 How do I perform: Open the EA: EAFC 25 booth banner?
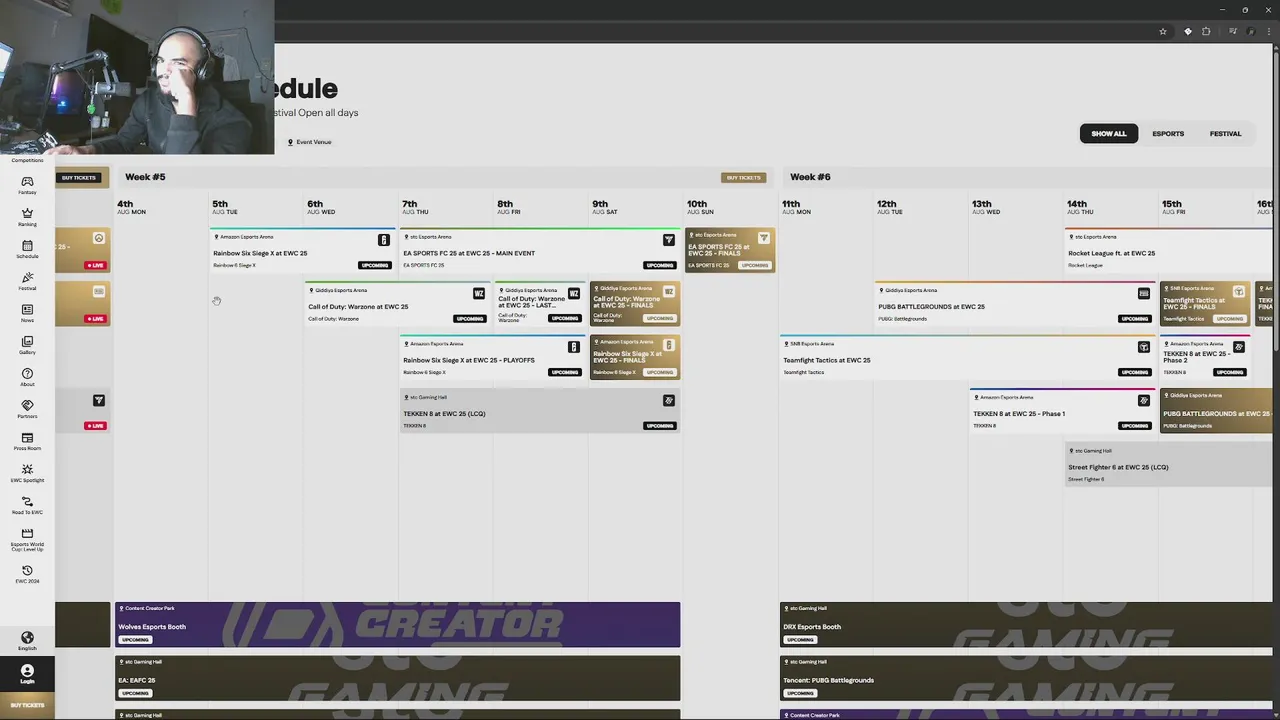pos(397,678)
